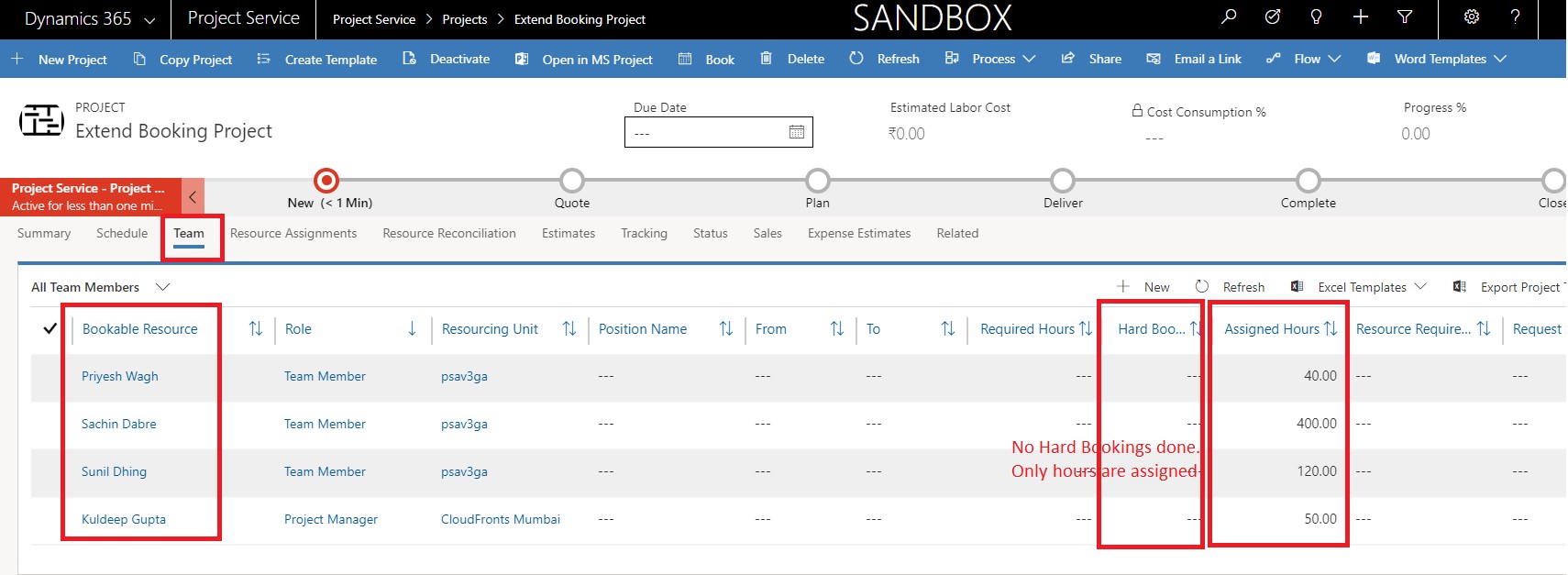Switch to the Team tab

(x=189, y=233)
